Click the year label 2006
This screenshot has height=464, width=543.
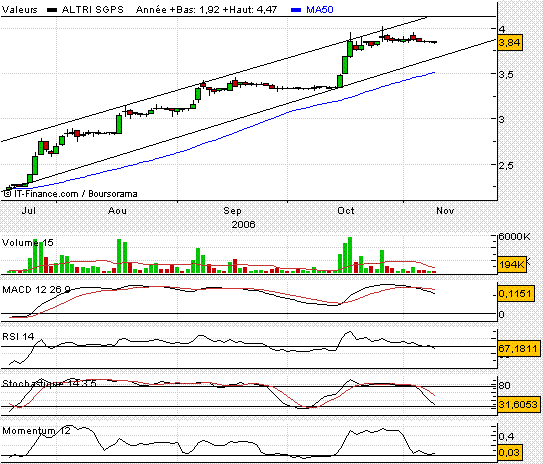tap(243, 225)
